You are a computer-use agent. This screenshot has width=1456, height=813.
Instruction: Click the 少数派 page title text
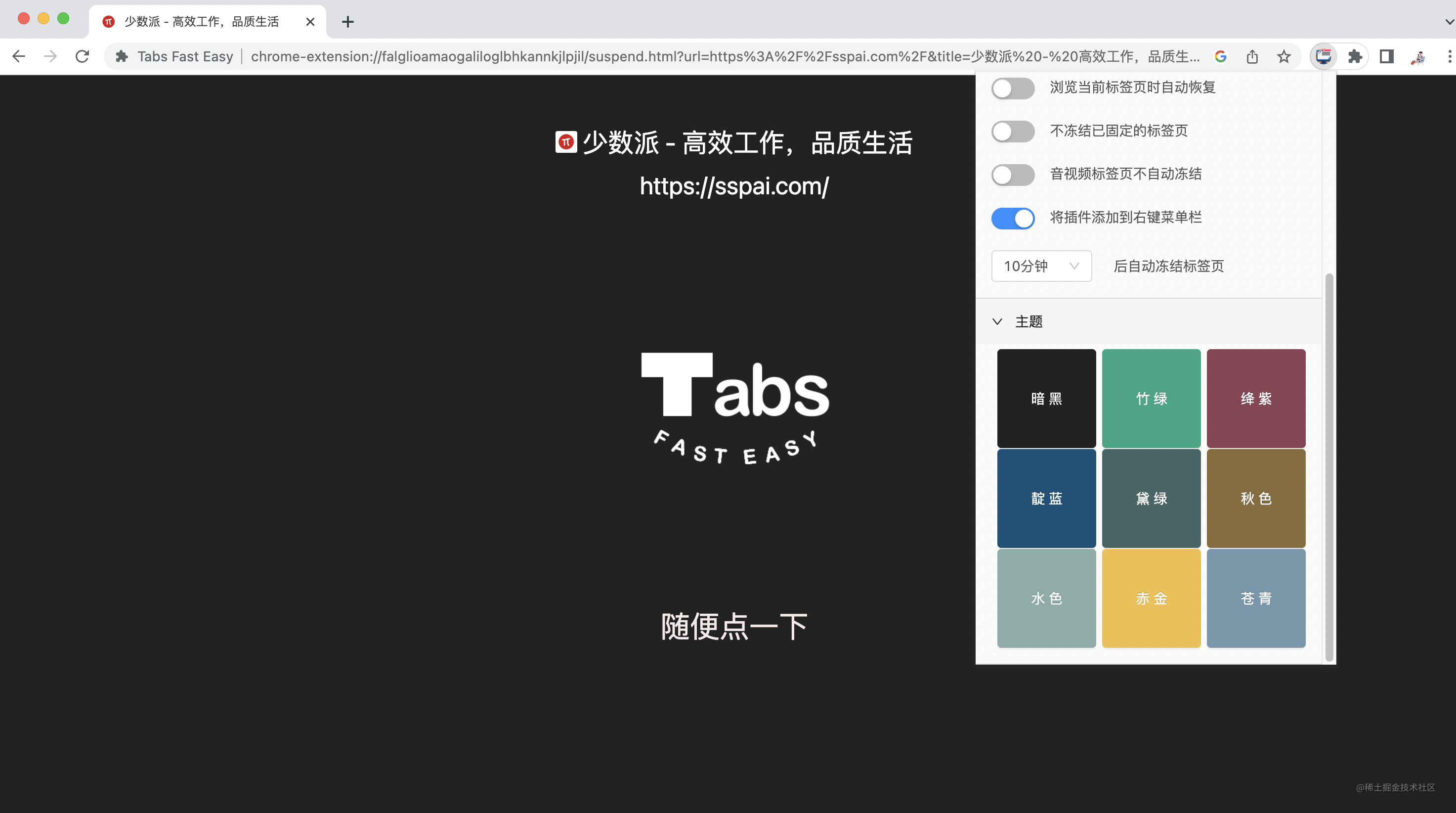(747, 142)
